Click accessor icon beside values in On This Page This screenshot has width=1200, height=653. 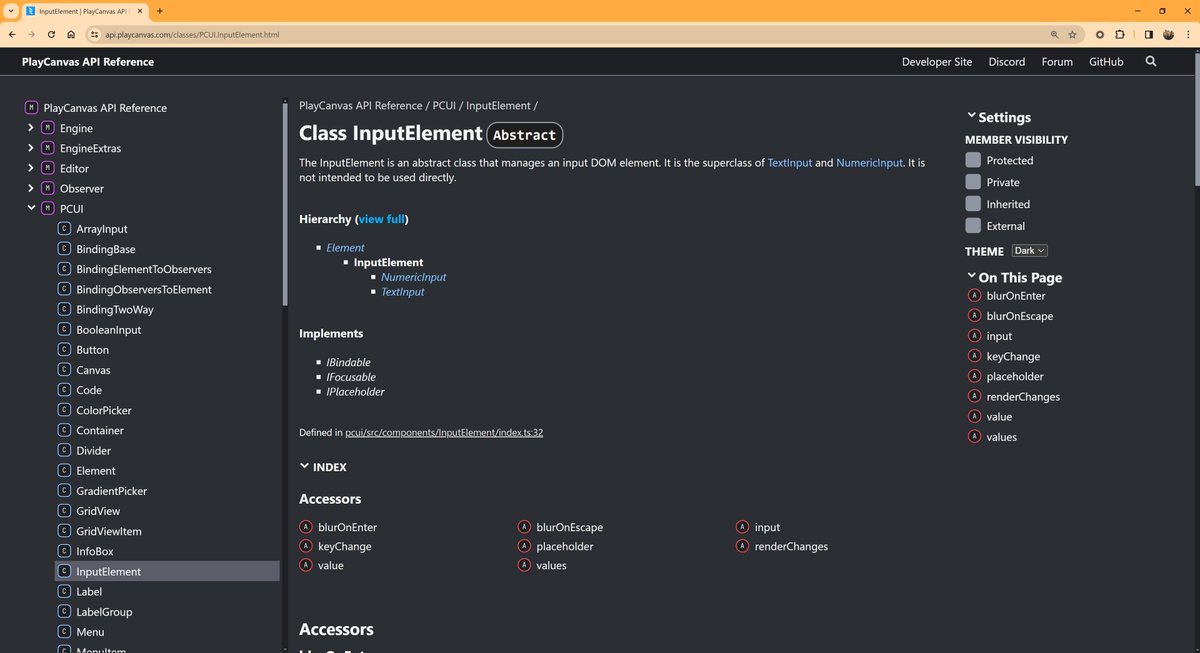[974, 437]
